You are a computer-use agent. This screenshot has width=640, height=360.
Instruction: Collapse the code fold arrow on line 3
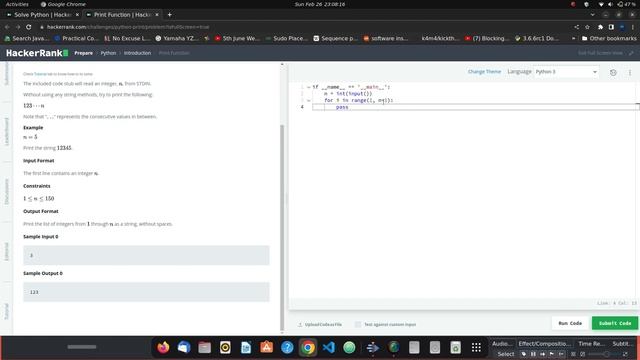point(309,100)
